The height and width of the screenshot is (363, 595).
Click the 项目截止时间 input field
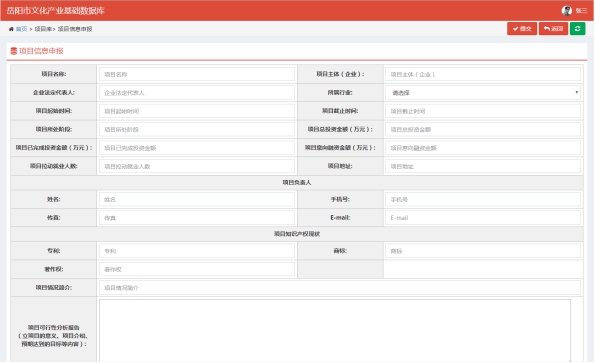(483, 111)
